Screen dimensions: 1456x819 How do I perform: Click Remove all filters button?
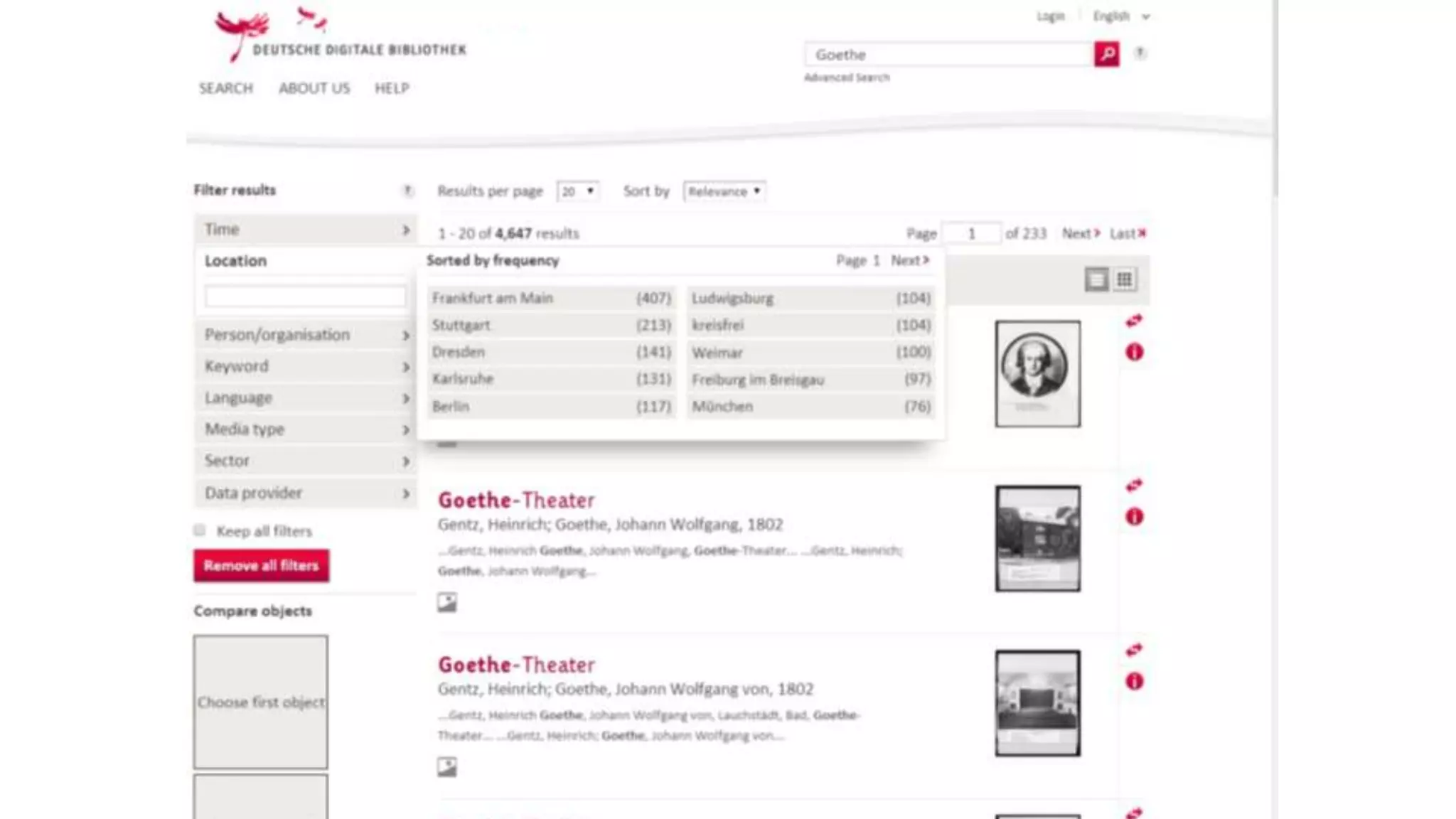[261, 566]
